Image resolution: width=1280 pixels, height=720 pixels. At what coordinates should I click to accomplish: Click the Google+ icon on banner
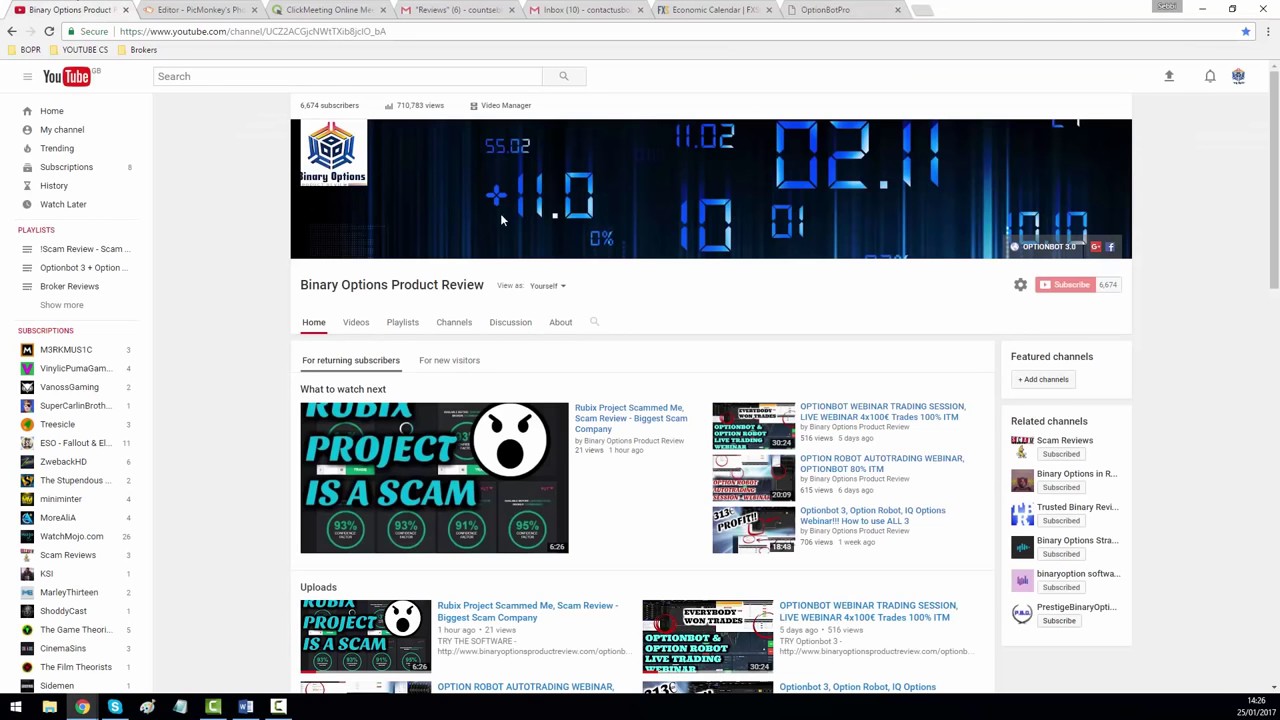click(1095, 247)
